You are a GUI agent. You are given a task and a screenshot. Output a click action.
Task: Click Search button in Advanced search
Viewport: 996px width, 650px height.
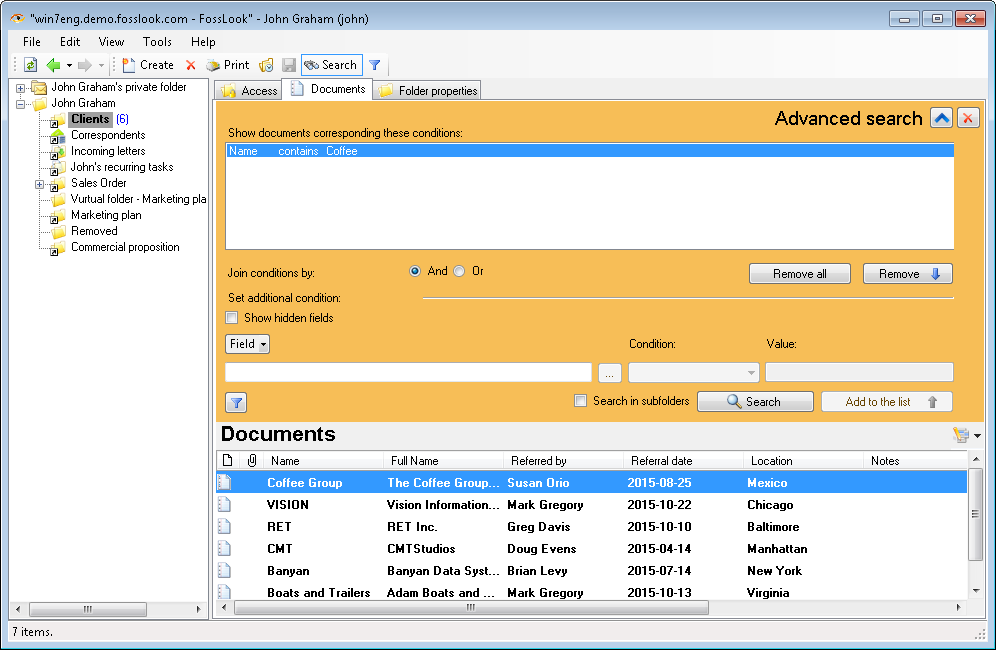755,402
